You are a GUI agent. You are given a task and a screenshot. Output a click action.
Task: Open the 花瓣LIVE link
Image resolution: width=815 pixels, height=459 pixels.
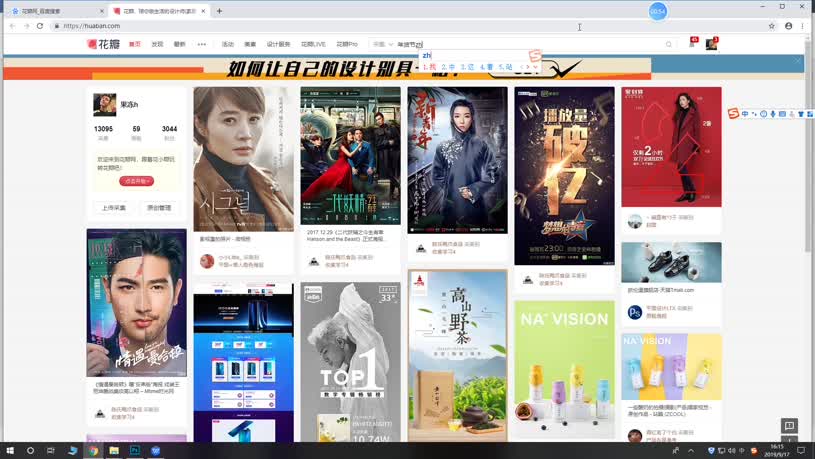tap(313, 44)
